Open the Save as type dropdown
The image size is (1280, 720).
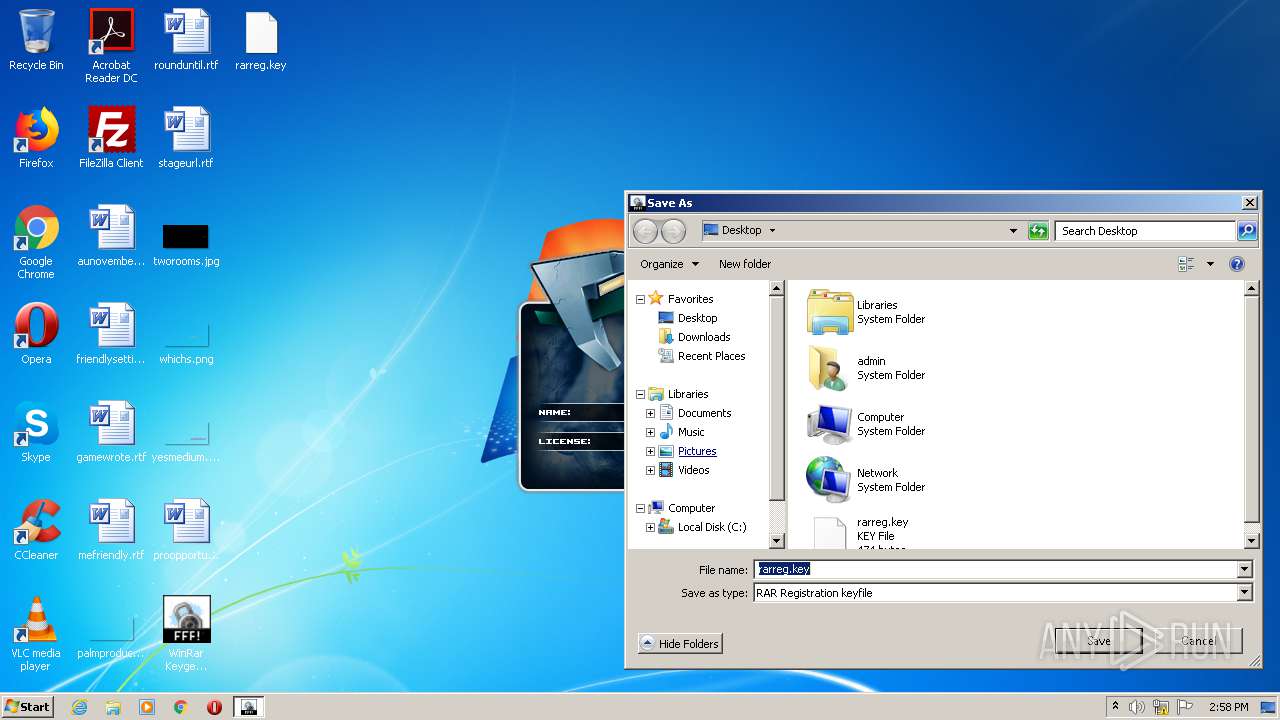pos(1244,593)
